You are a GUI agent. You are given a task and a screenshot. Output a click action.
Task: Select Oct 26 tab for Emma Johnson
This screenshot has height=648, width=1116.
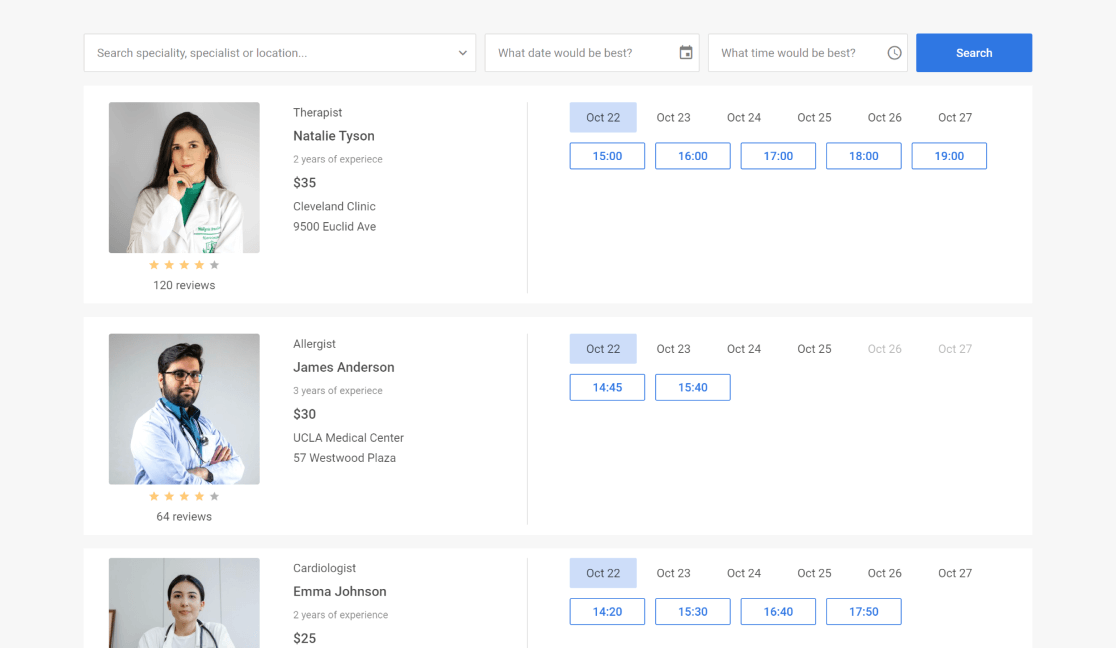(x=885, y=573)
